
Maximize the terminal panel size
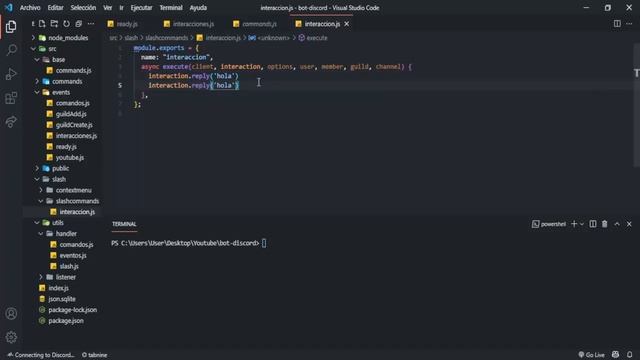pos(617,224)
